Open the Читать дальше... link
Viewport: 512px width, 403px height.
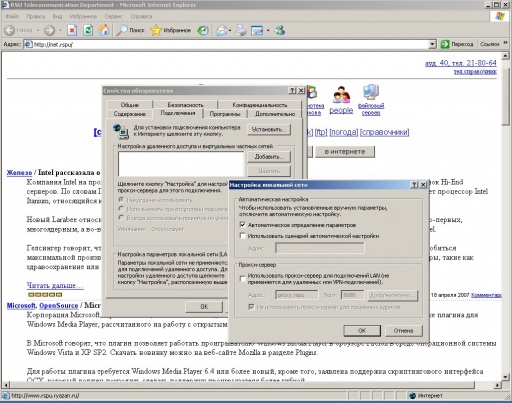coord(55,286)
